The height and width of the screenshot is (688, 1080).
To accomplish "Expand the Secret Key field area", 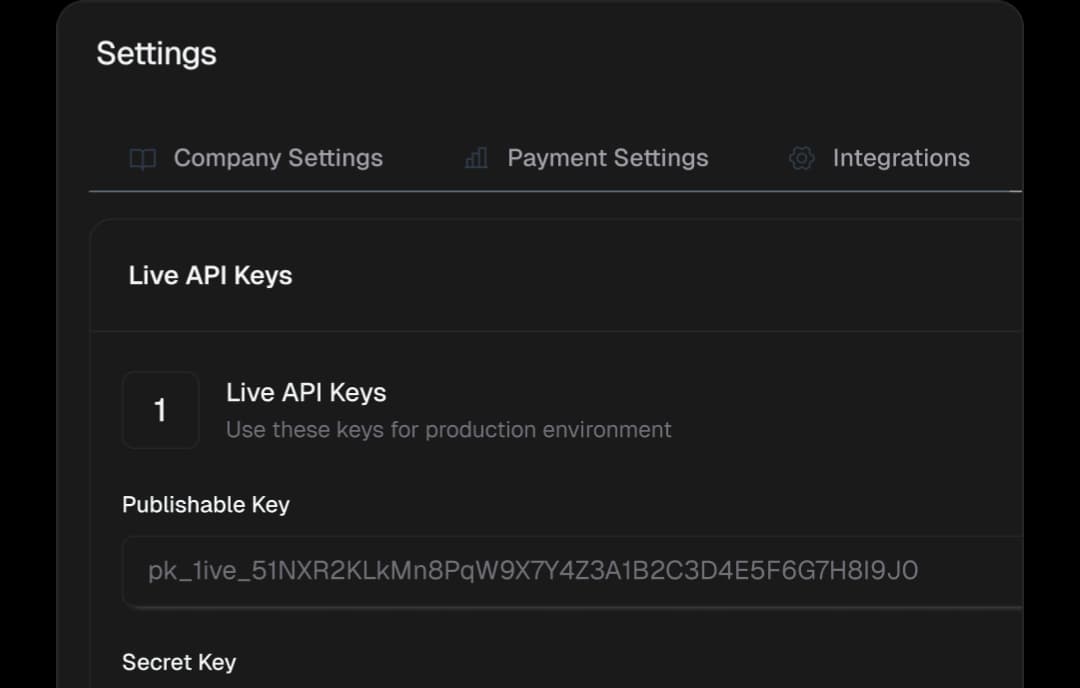I will pyautogui.click(x=178, y=662).
